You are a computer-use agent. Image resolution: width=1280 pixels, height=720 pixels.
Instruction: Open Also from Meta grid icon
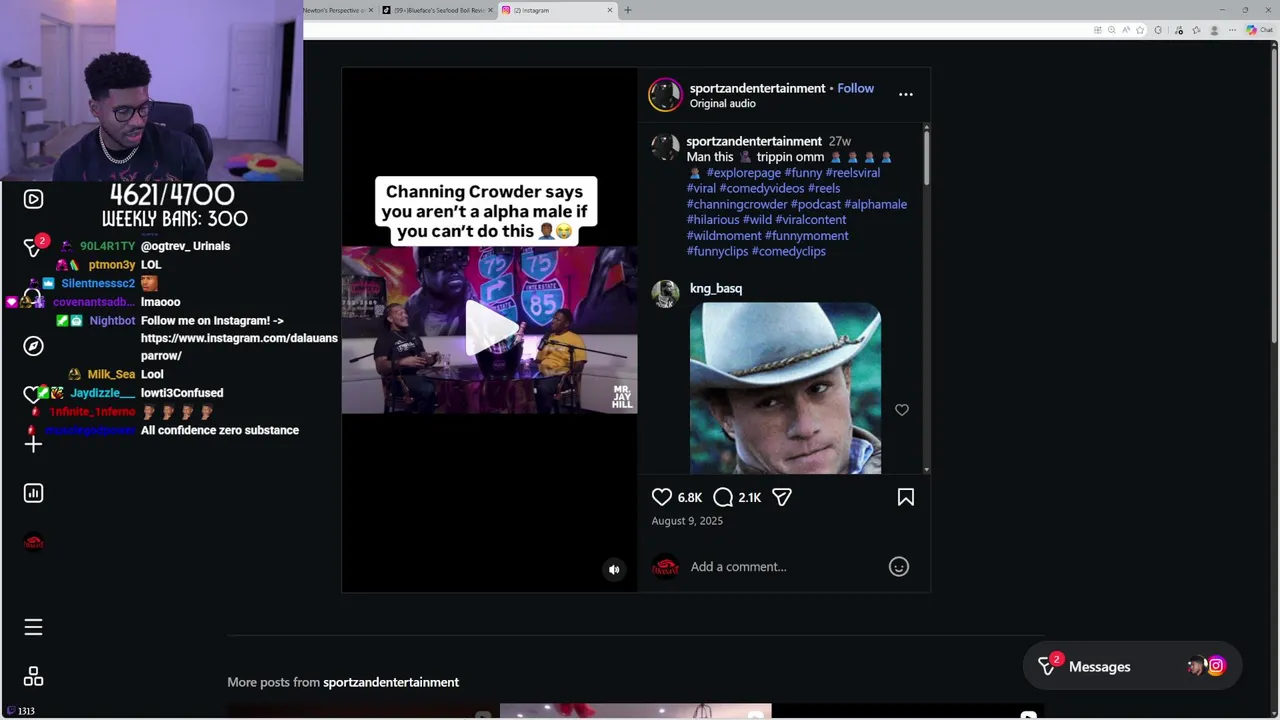pyautogui.click(x=33, y=677)
